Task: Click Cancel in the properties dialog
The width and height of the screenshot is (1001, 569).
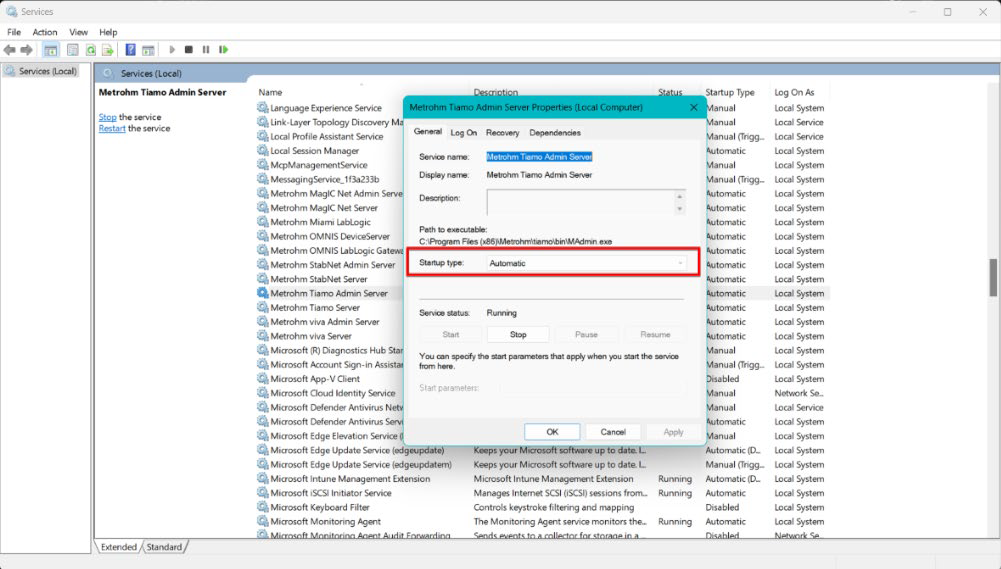Action: pyautogui.click(x=613, y=432)
